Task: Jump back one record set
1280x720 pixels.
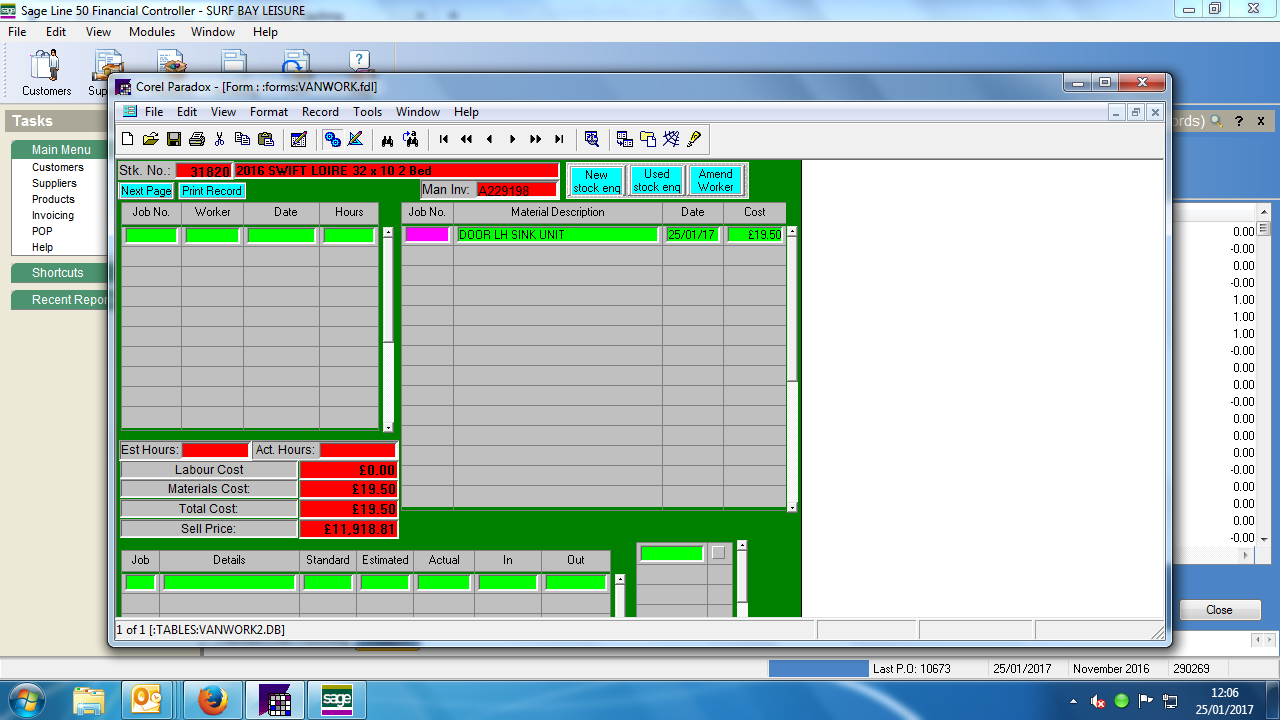Action: pos(466,139)
